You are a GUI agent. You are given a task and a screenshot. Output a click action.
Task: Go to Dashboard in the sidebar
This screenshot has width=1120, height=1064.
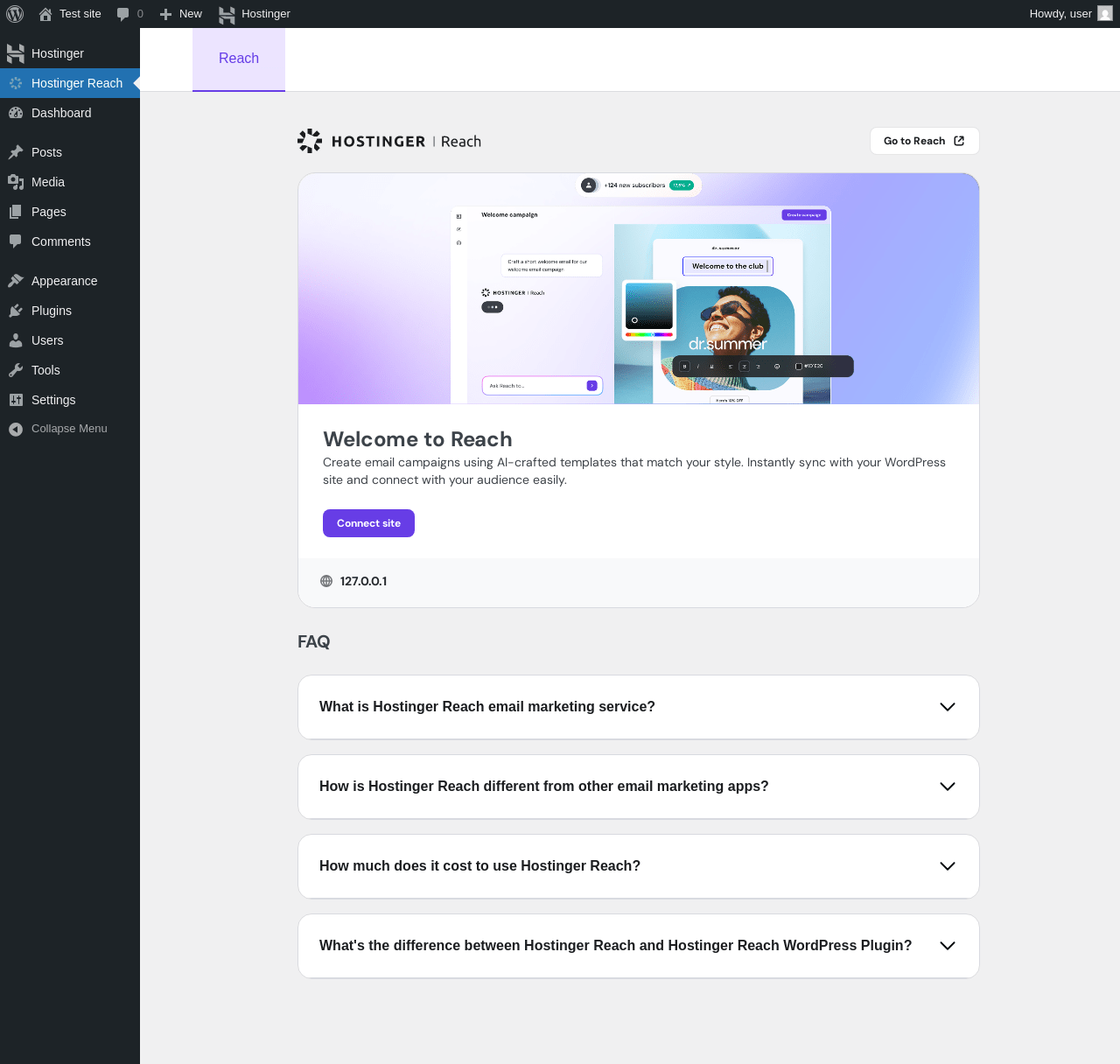[70, 113]
